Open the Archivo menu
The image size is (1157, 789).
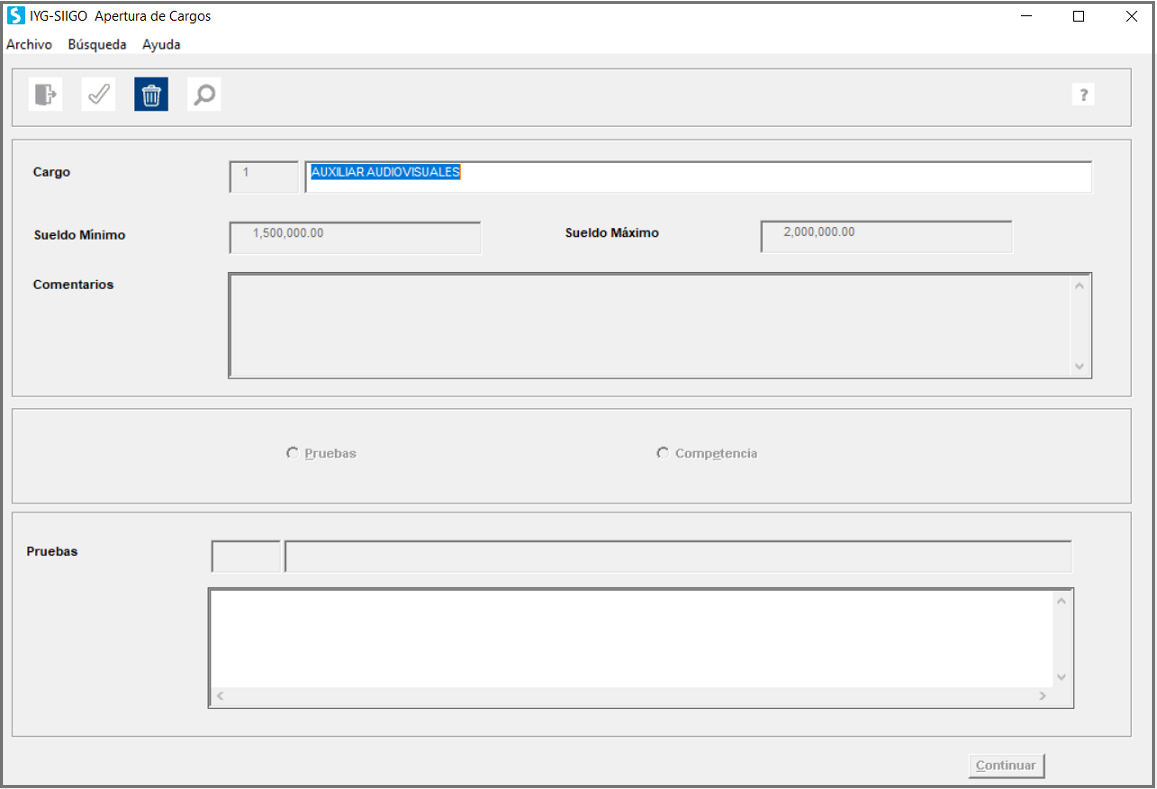pos(30,44)
